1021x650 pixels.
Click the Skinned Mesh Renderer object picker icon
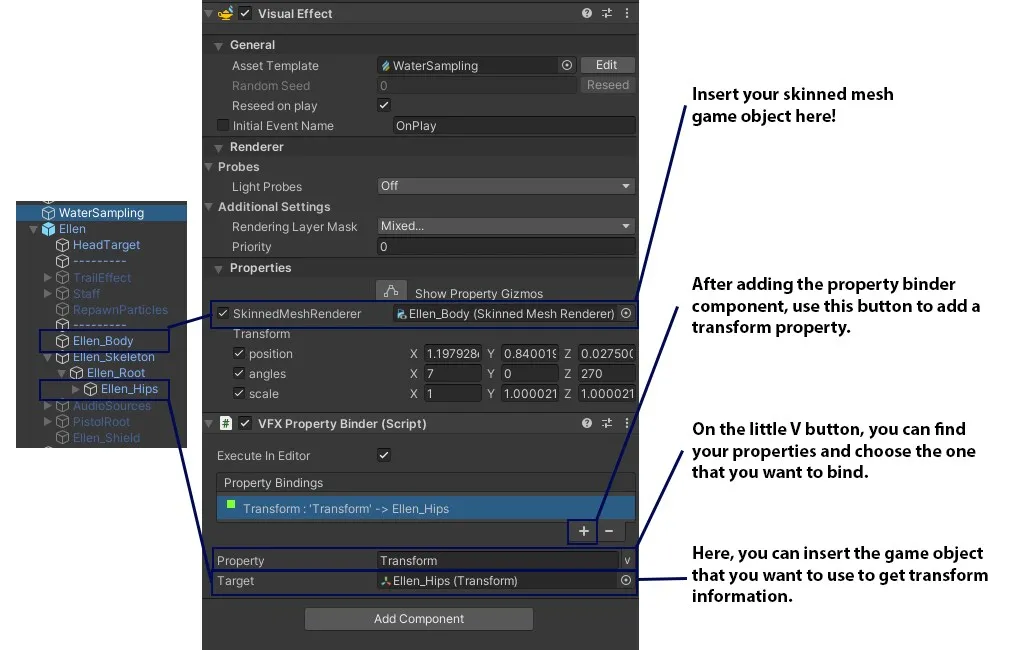point(626,313)
